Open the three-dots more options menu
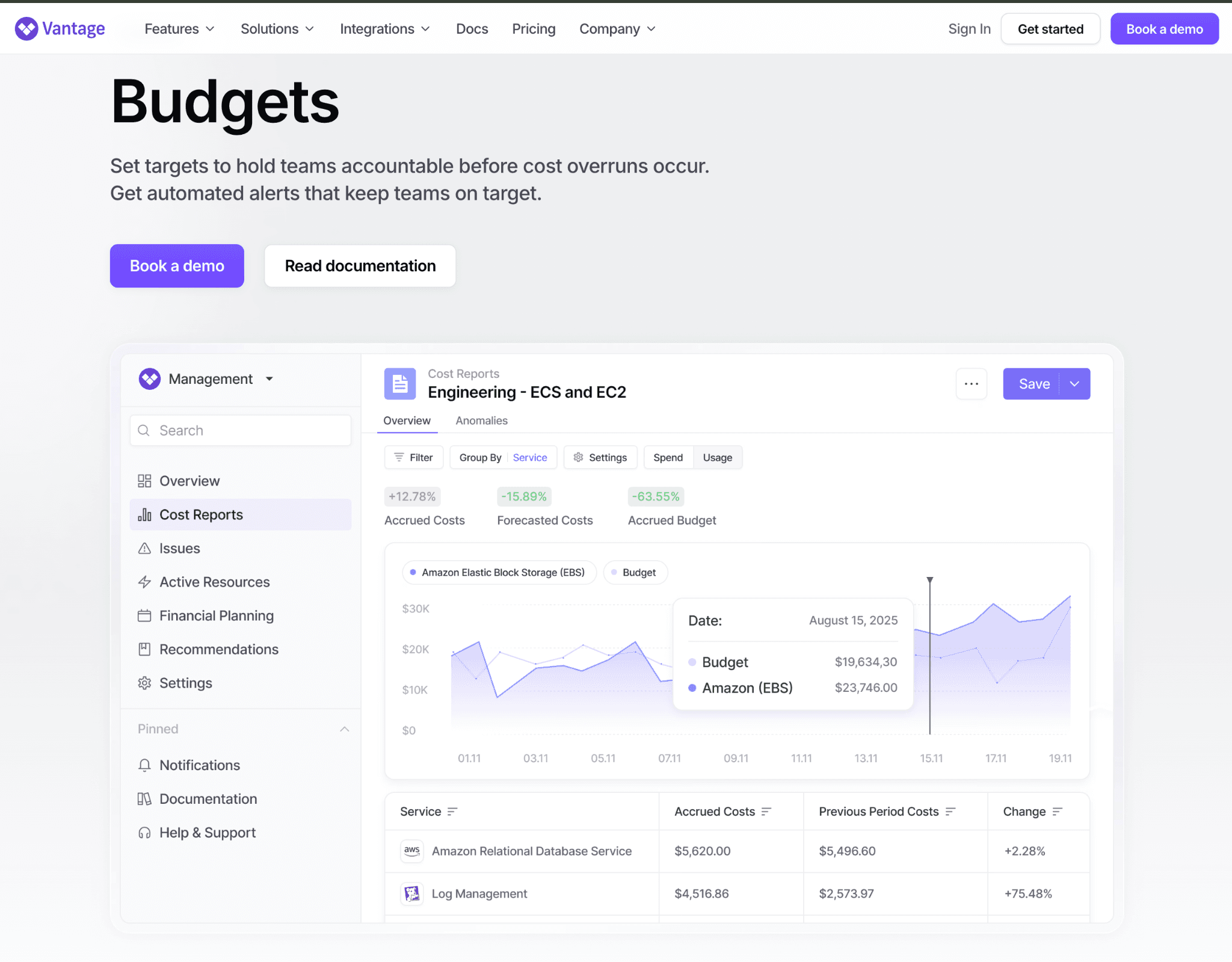 pos(972,384)
